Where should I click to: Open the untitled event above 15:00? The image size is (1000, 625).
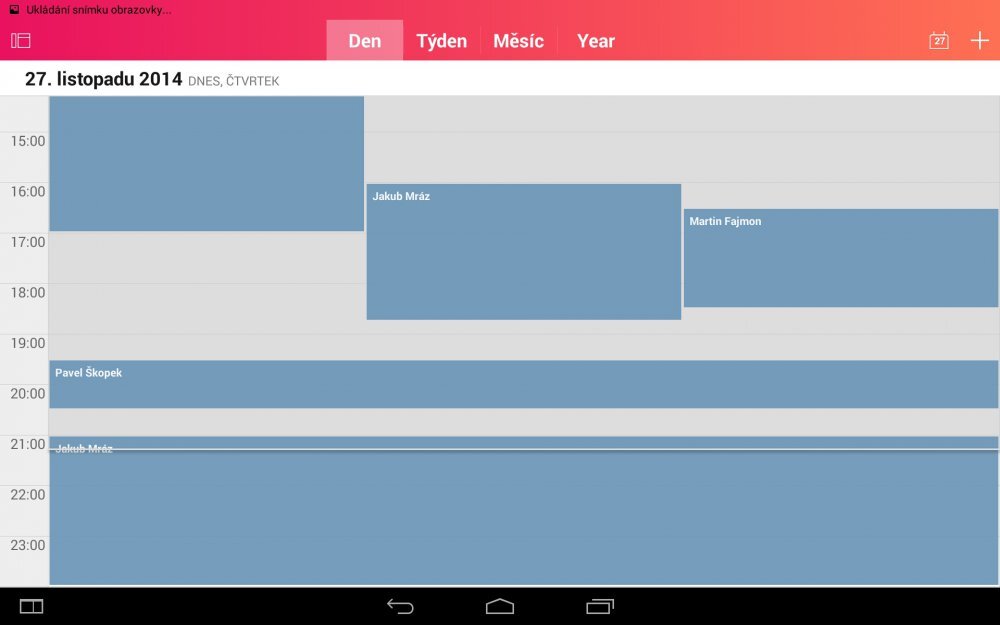(x=206, y=163)
